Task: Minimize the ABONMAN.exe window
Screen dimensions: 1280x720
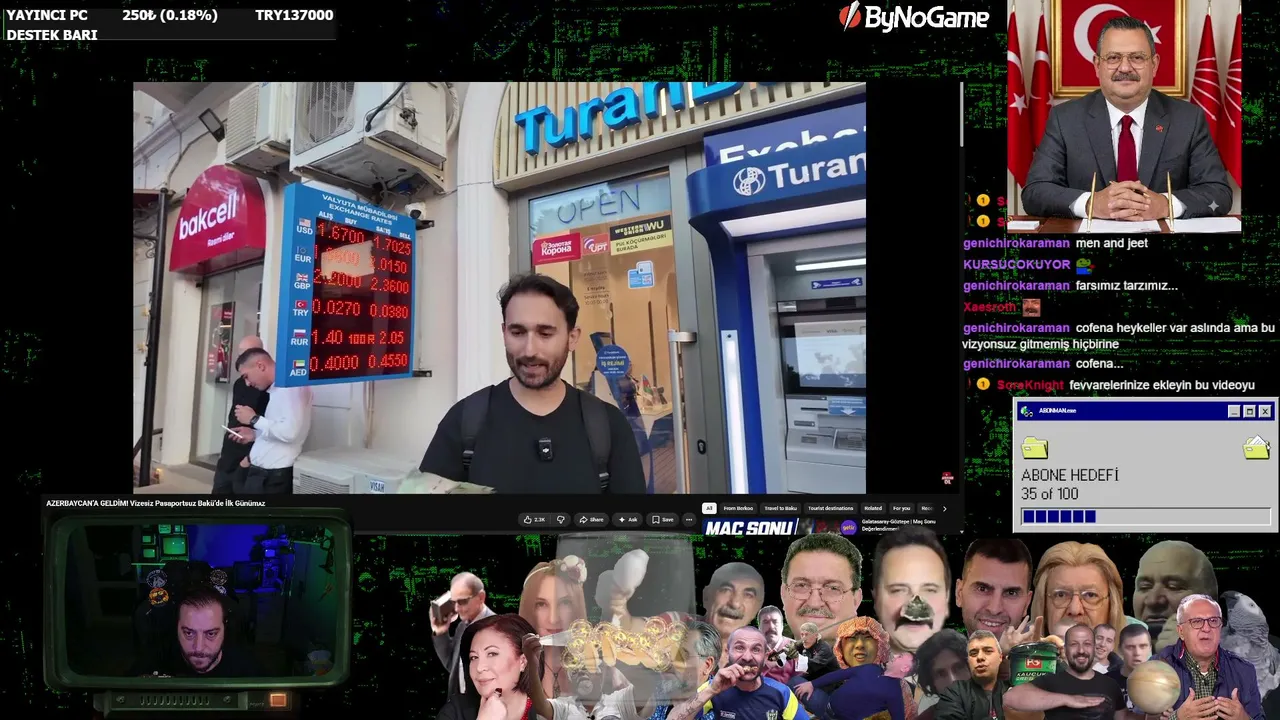Action: tap(1233, 411)
